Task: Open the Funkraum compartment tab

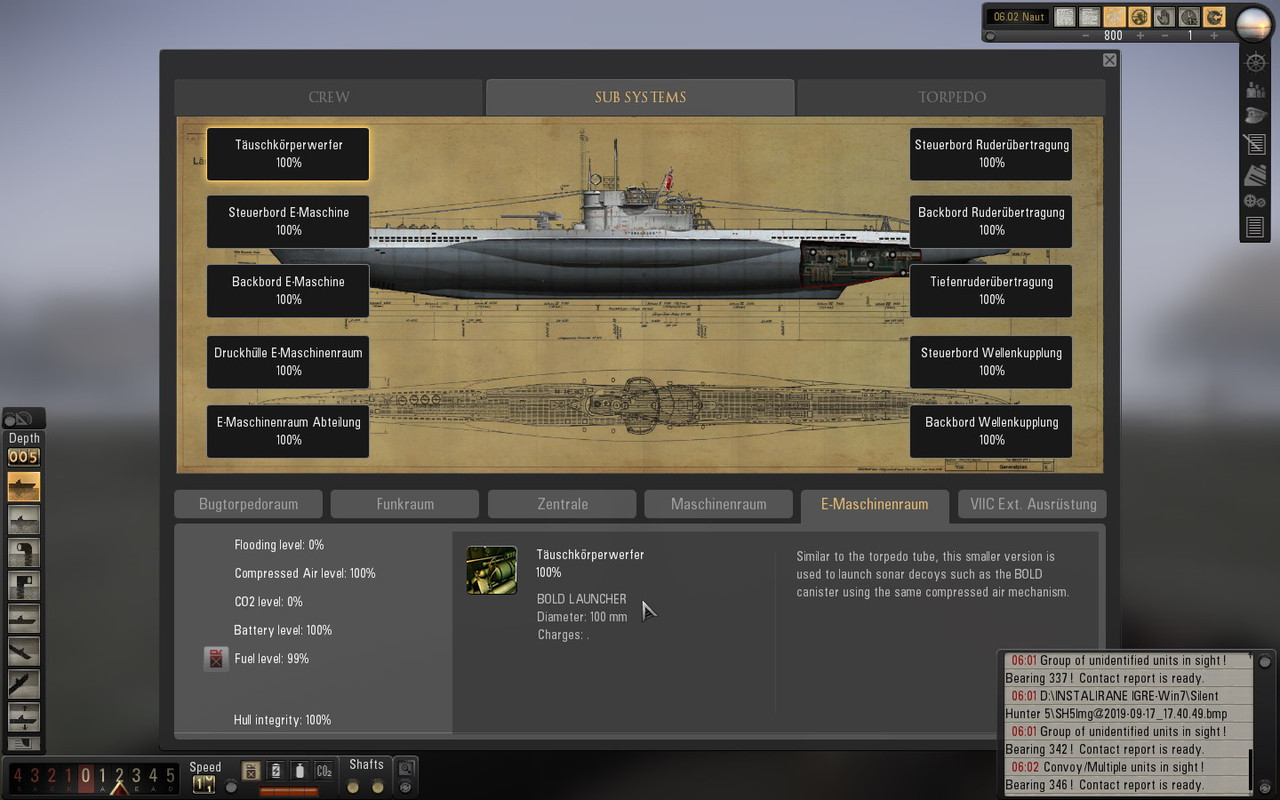Action: pyautogui.click(x=405, y=504)
